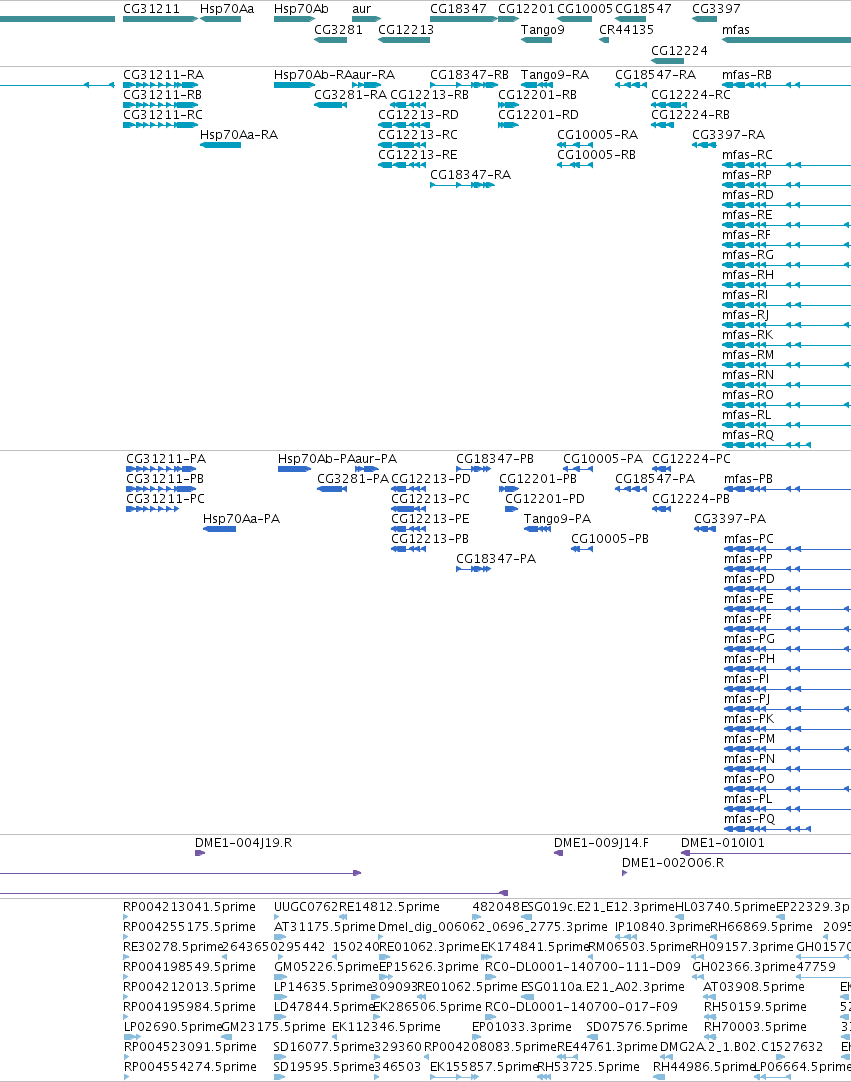Select the DME1-002O06.R clone
851x1082 pixels.
[x=625, y=874]
